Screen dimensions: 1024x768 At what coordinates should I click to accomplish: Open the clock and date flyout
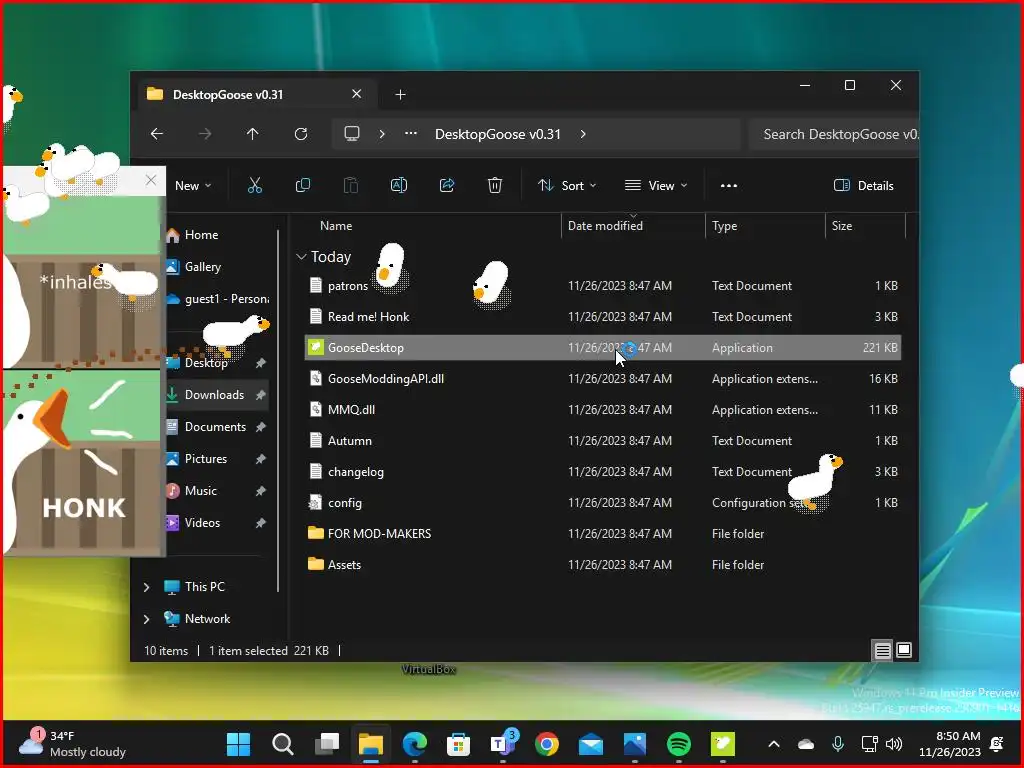tap(950, 744)
